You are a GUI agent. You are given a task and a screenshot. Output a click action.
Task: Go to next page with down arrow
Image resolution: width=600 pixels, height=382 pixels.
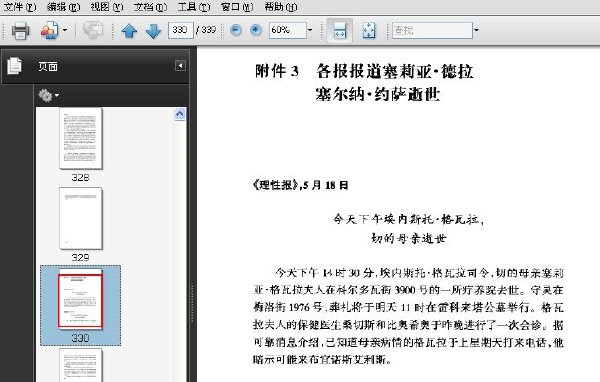point(153,31)
